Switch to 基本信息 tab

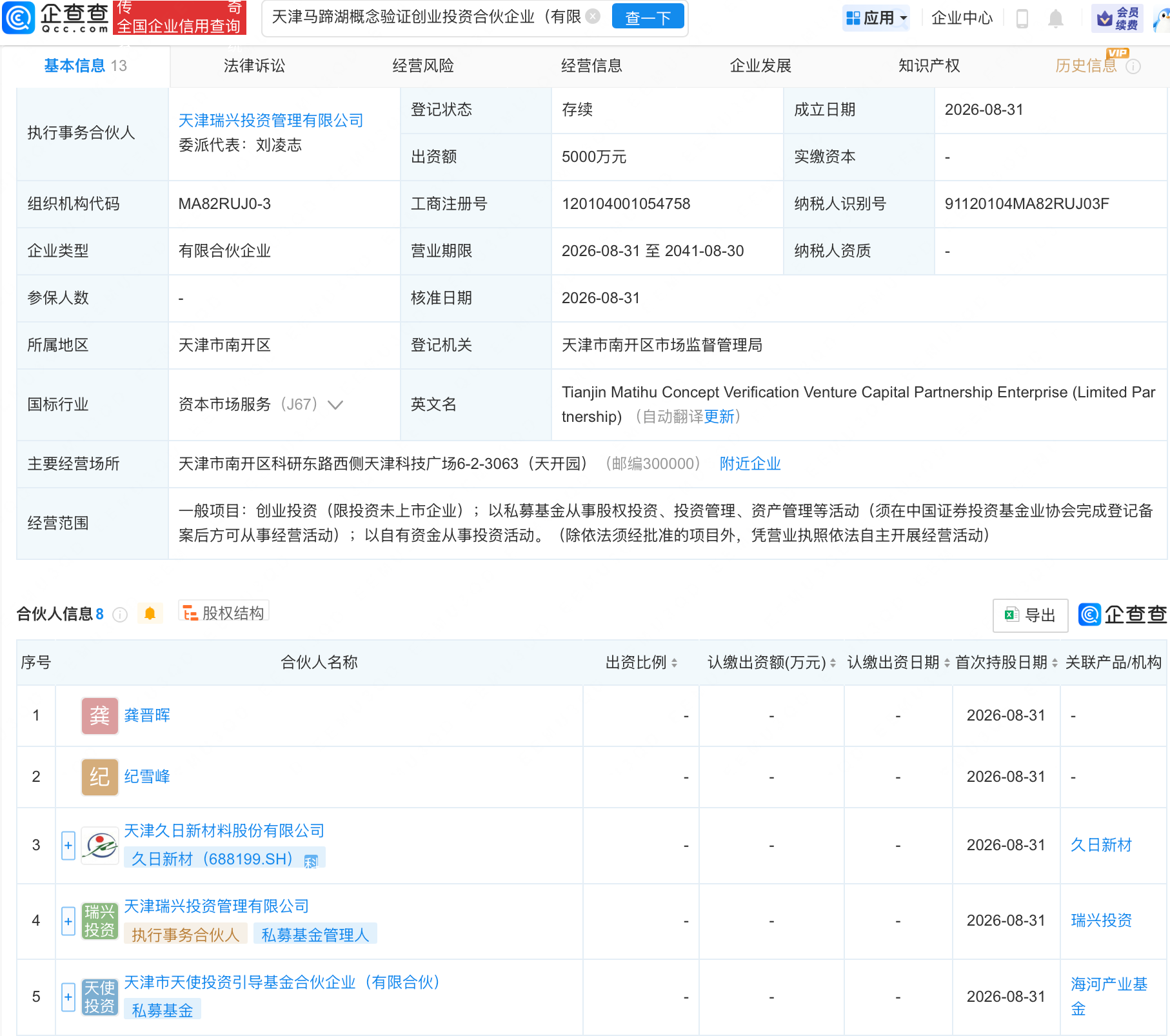pos(85,66)
